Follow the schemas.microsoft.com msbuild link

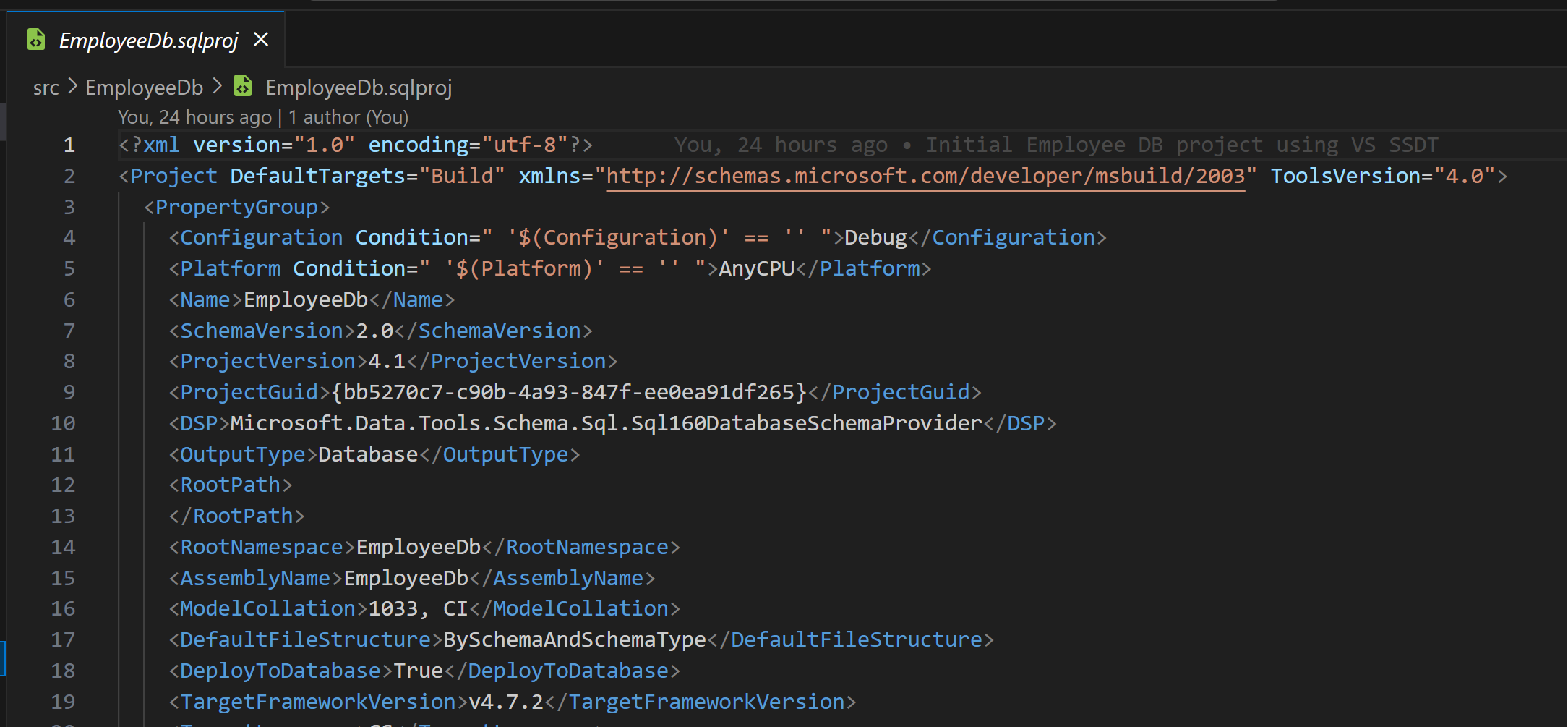click(x=925, y=176)
